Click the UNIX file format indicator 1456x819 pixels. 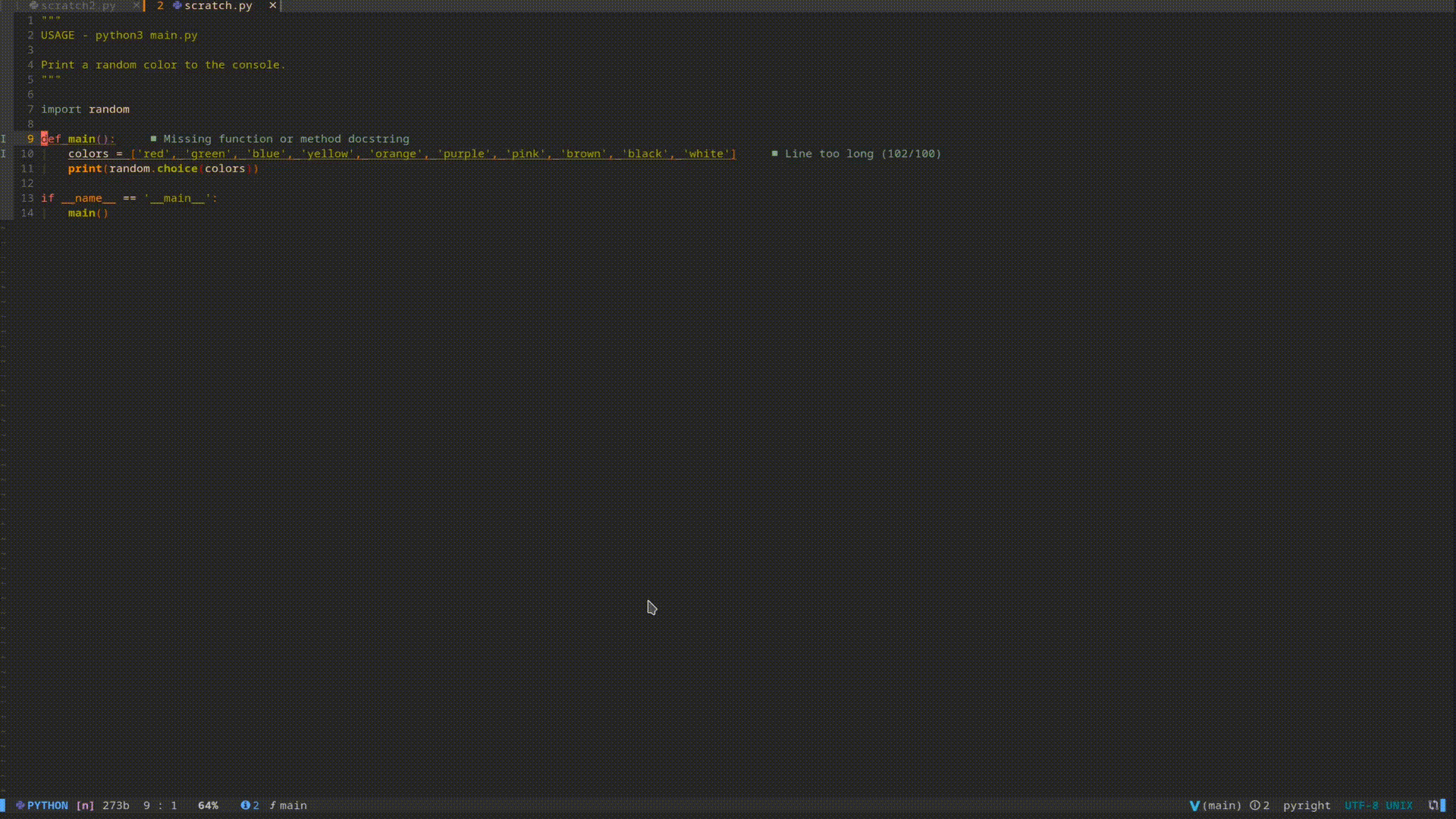tap(1399, 805)
